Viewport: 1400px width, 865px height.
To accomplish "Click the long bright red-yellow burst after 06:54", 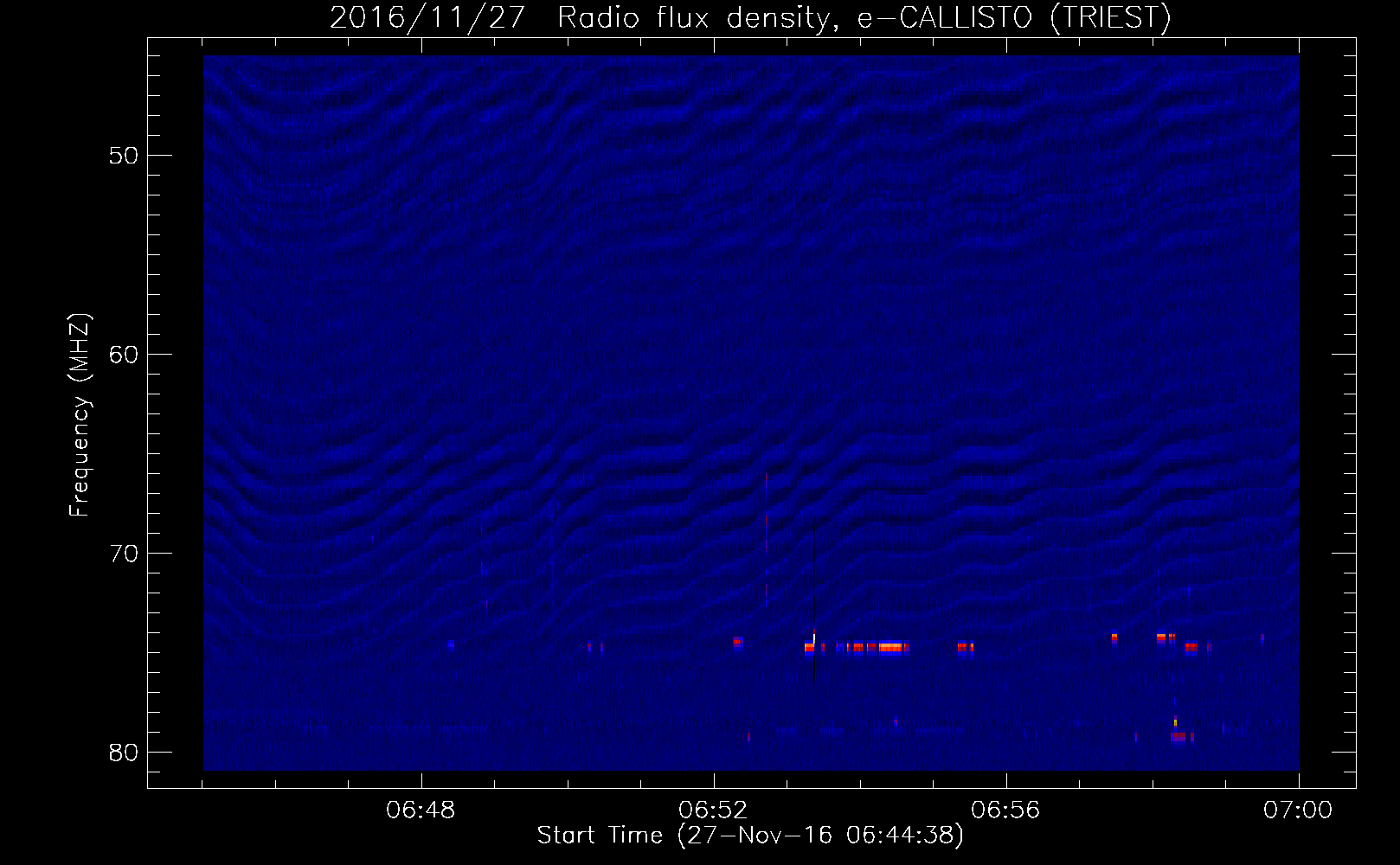I will coord(890,647).
